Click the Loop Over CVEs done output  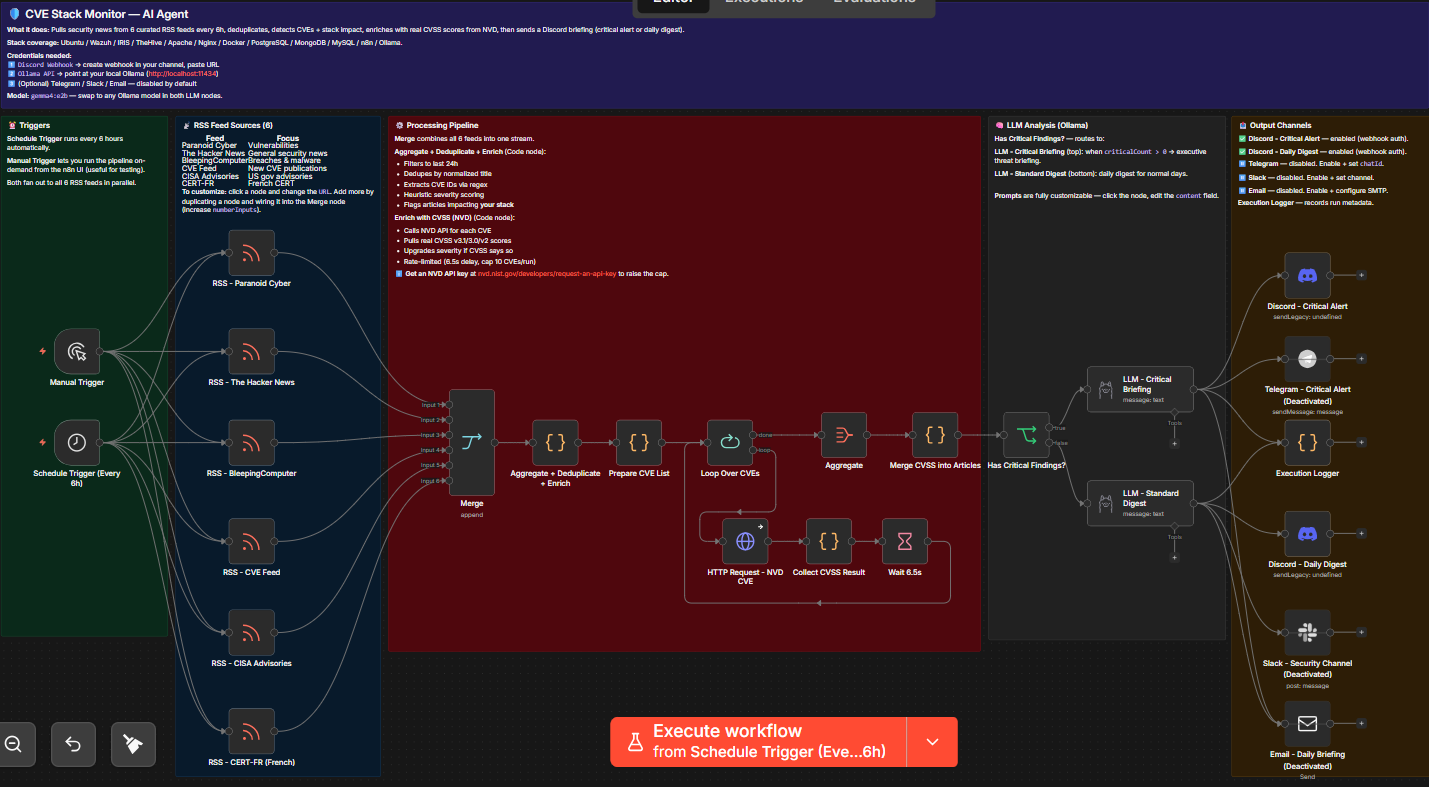(754, 435)
